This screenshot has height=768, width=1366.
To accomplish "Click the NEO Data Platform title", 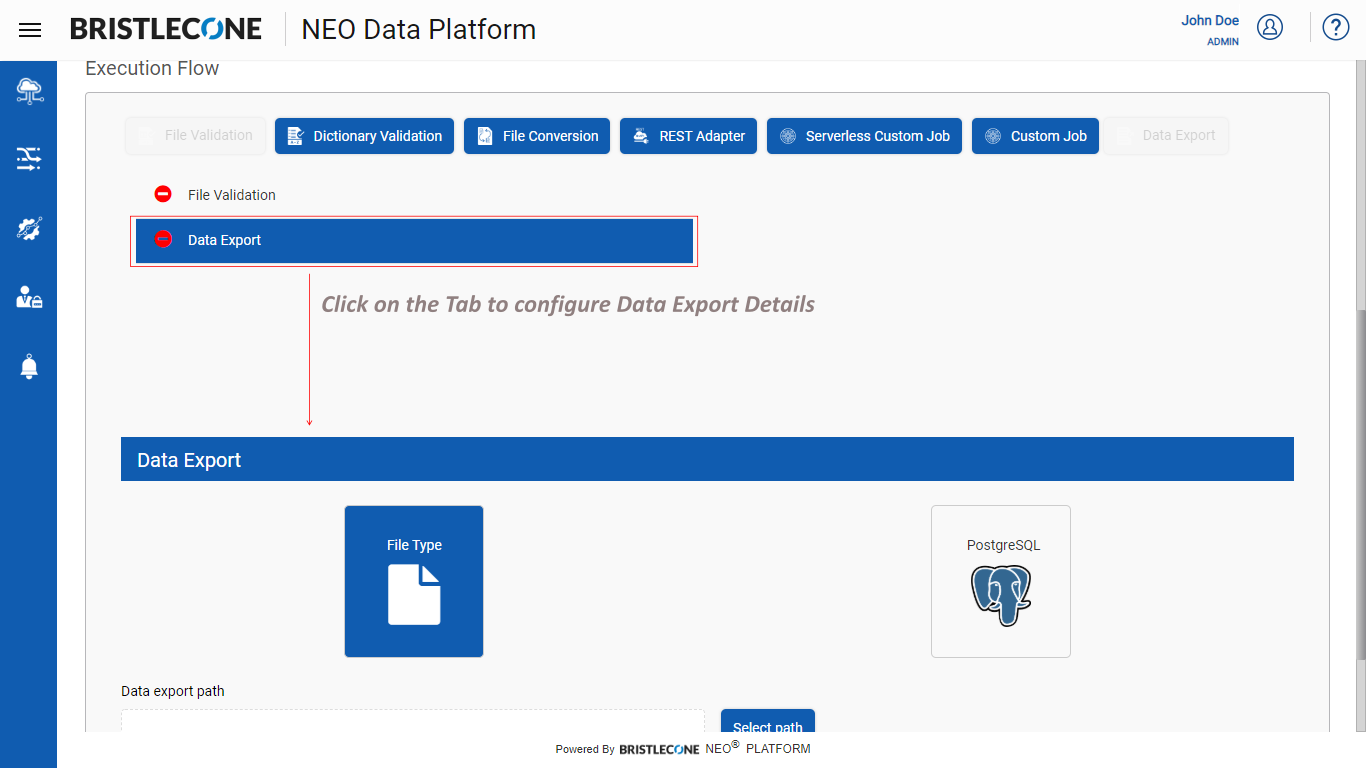I will pos(419,30).
